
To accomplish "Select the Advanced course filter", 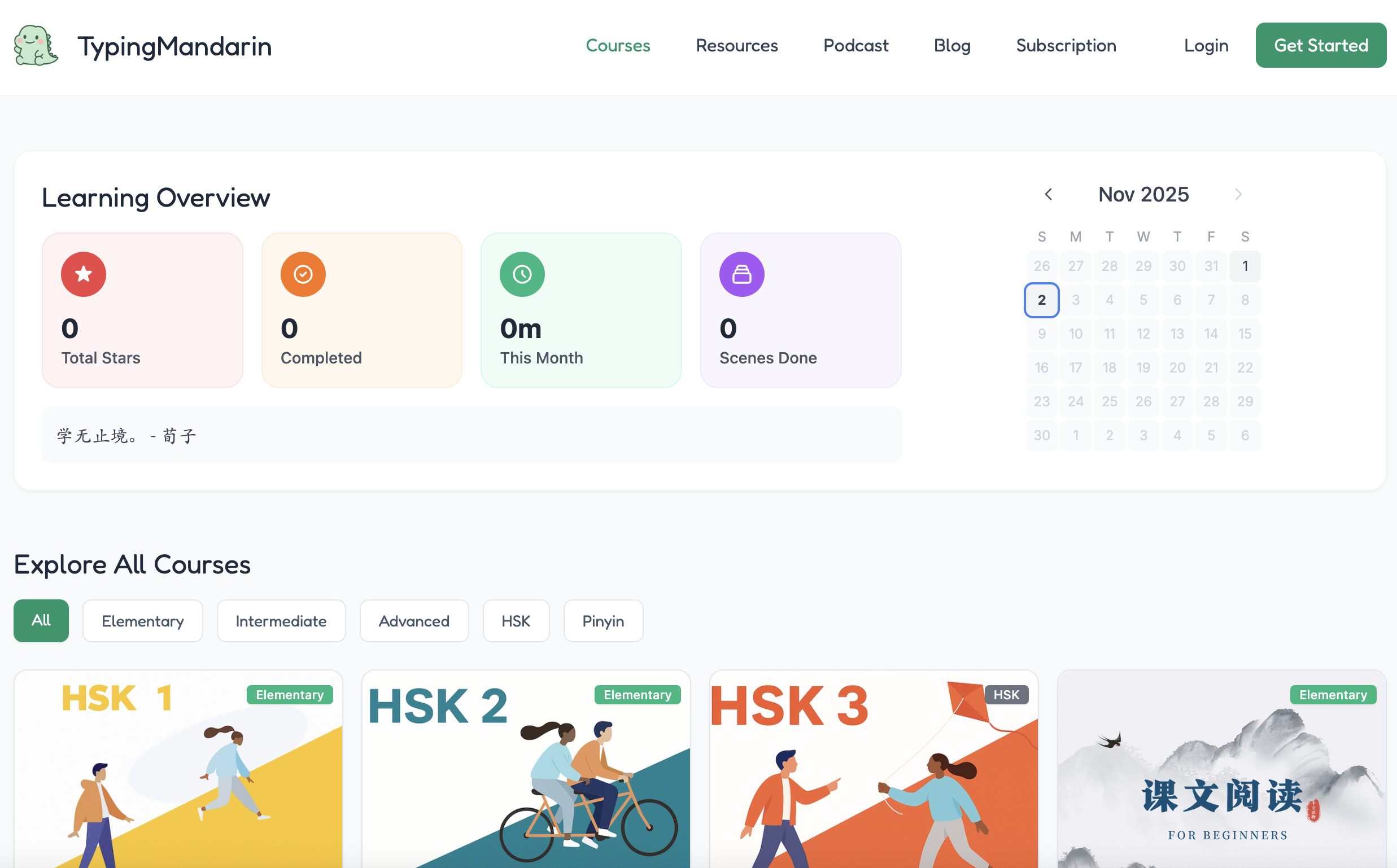I will point(413,621).
